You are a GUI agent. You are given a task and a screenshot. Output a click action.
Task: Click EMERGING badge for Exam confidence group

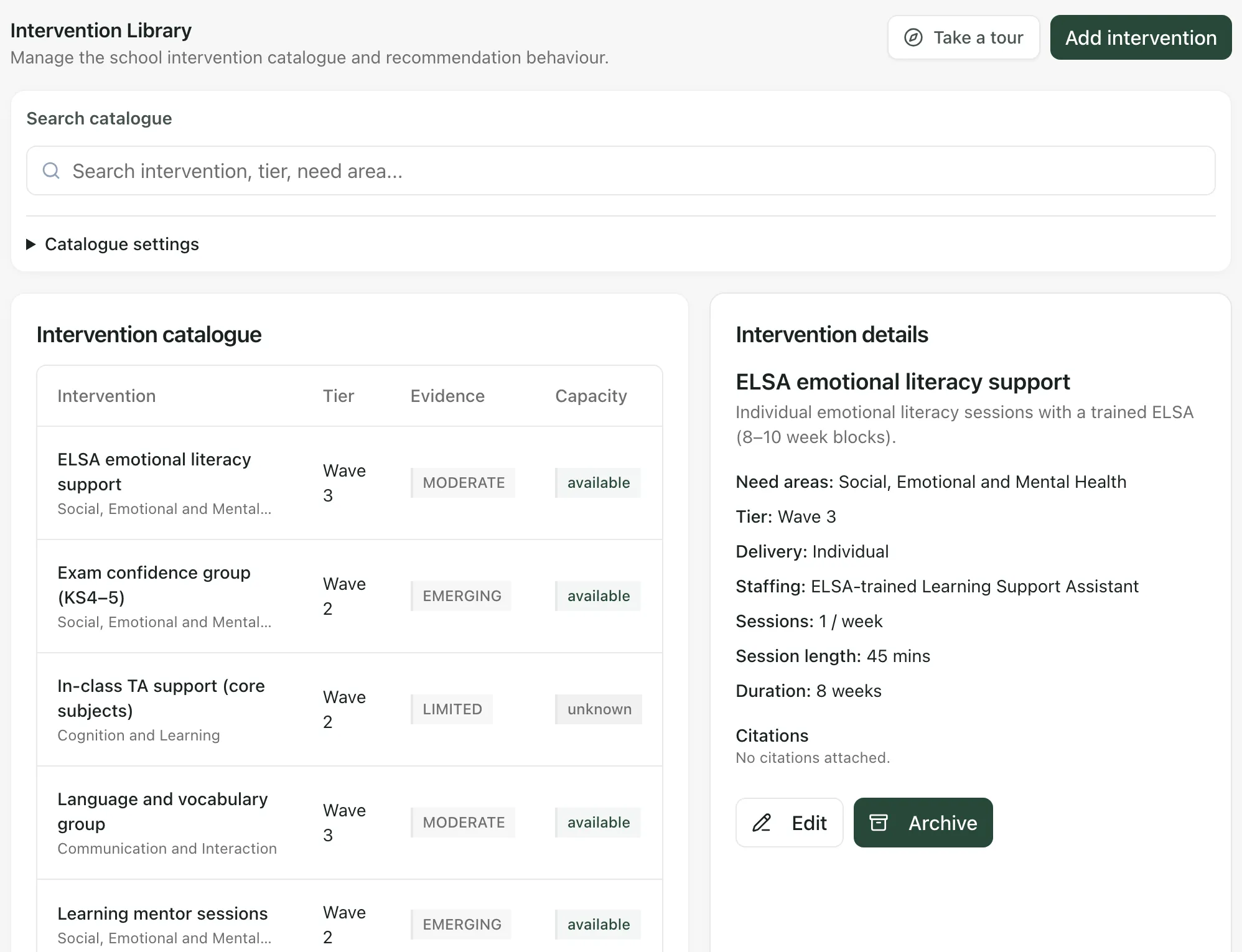pos(461,596)
